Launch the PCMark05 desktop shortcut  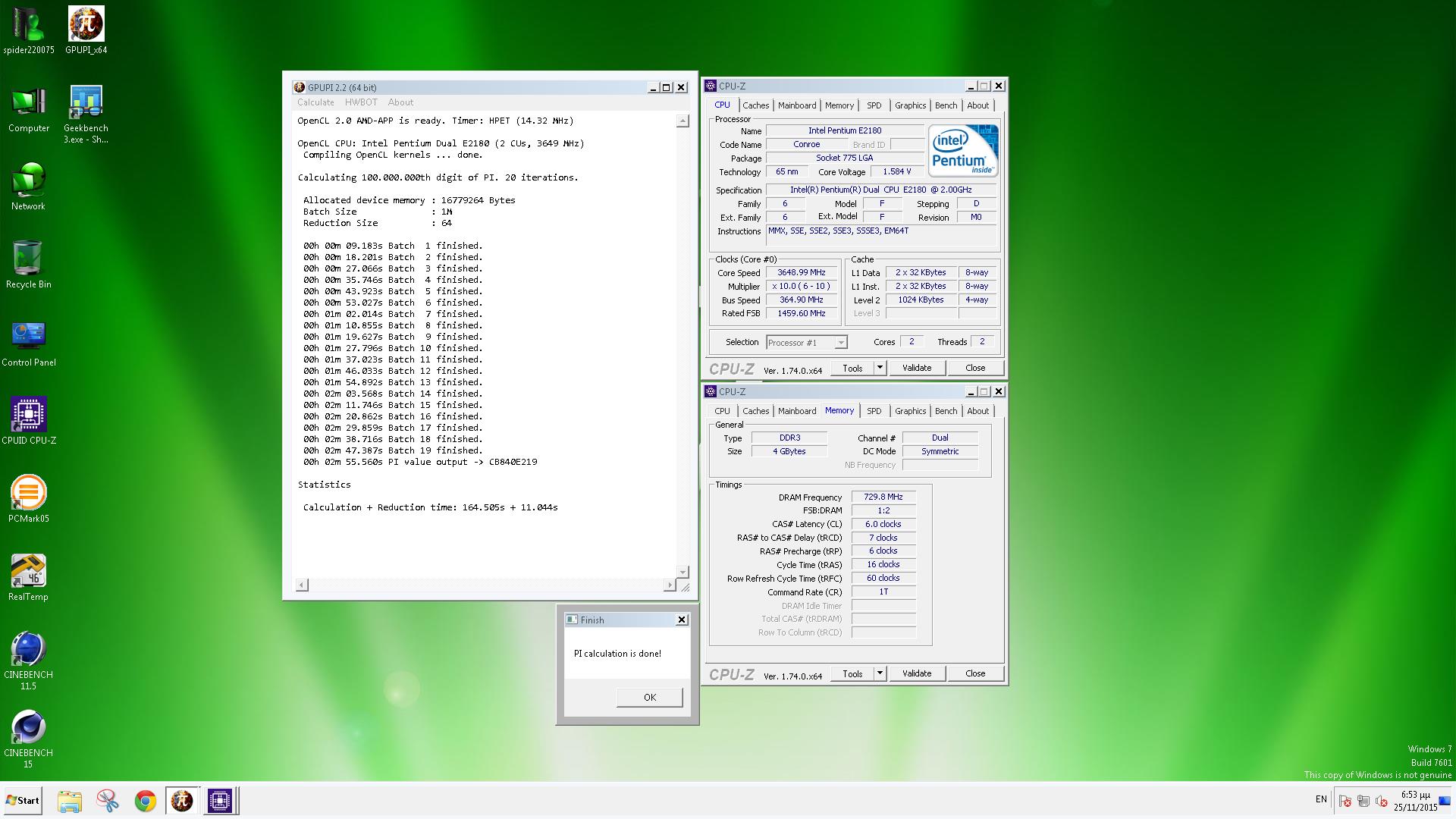(x=29, y=499)
